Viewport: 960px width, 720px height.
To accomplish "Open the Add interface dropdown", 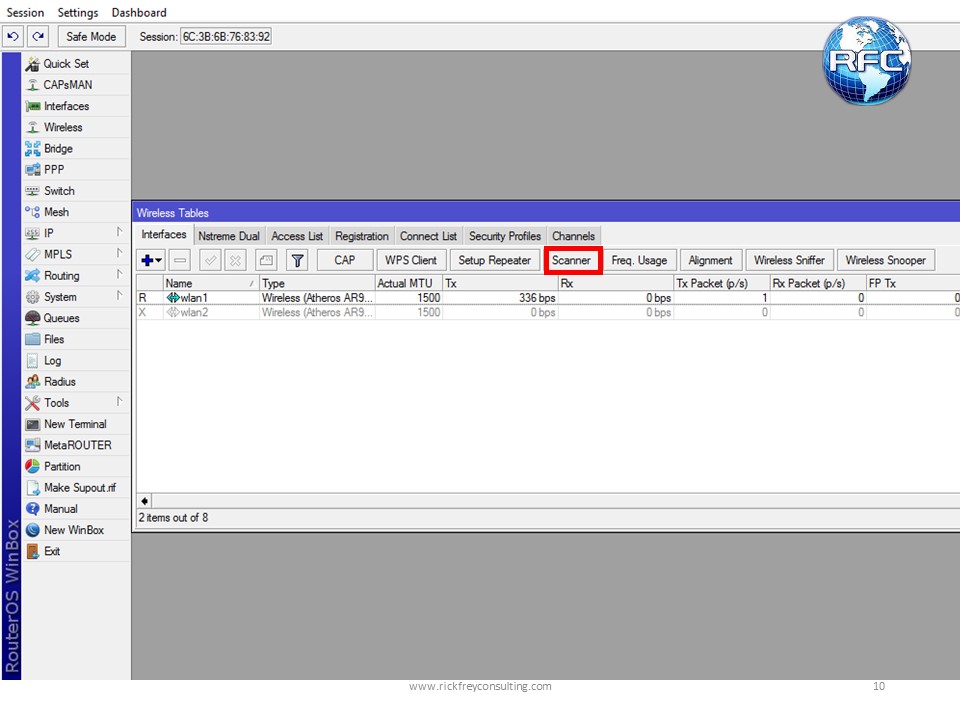I will point(151,260).
